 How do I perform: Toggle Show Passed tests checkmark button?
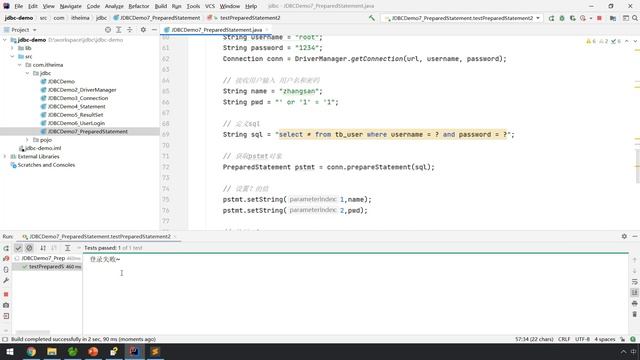tap(18, 248)
